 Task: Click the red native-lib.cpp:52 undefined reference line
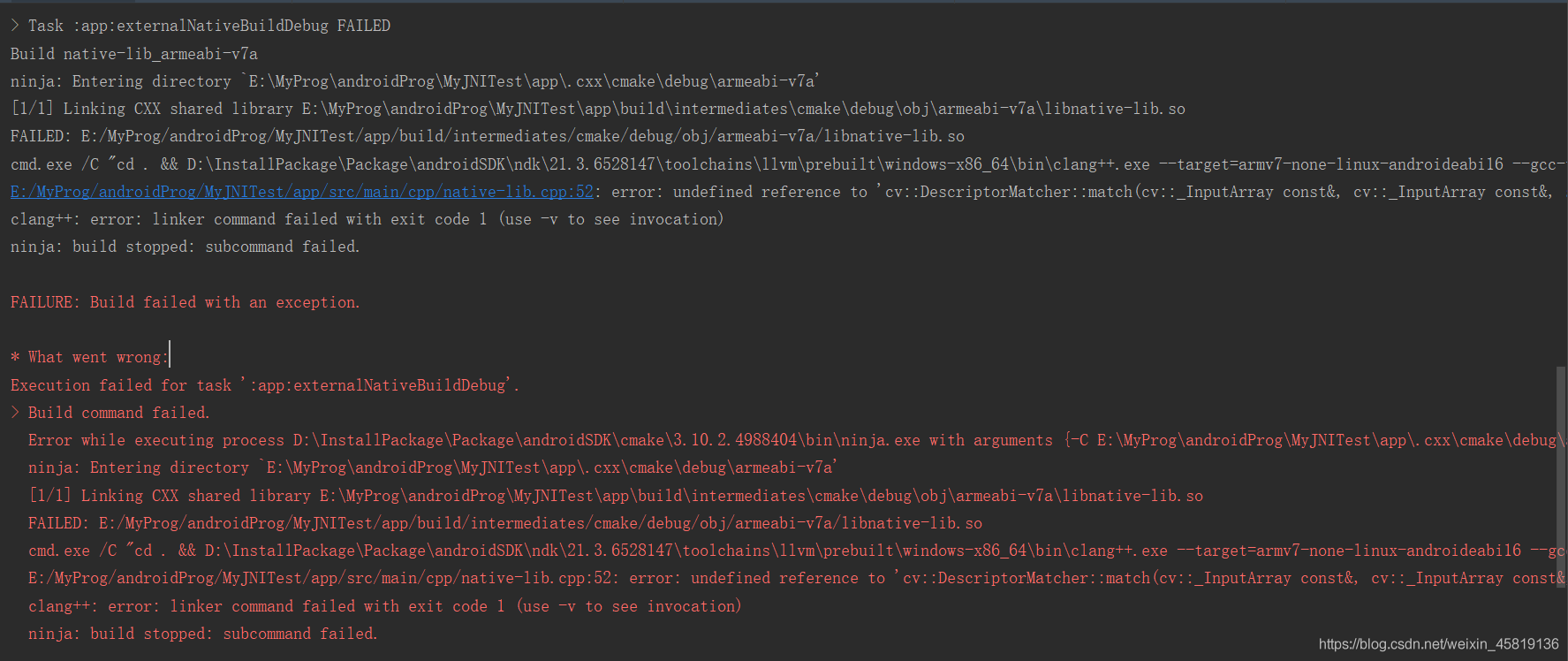coord(795,578)
